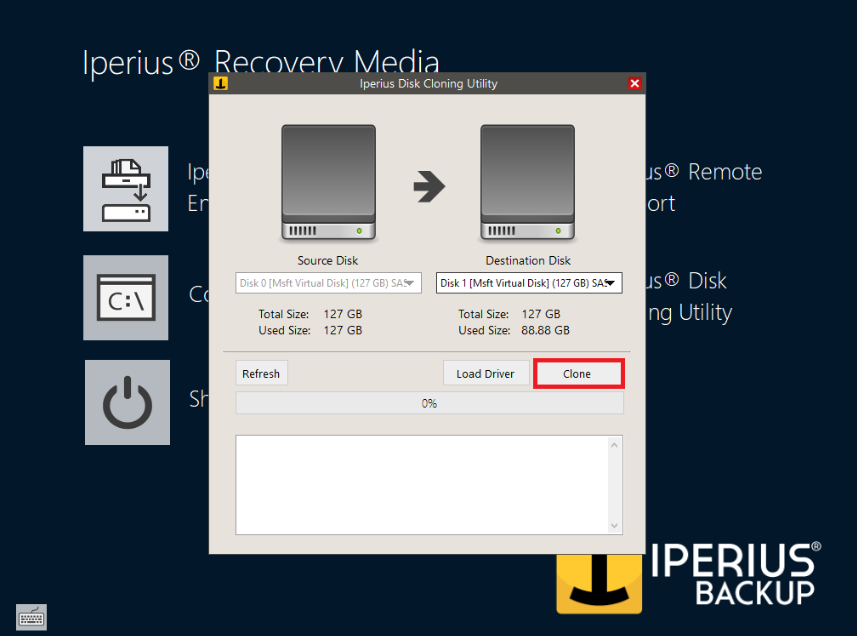The width and height of the screenshot is (857, 636).
Task: Click the 0% progress bar
Action: (x=429, y=403)
